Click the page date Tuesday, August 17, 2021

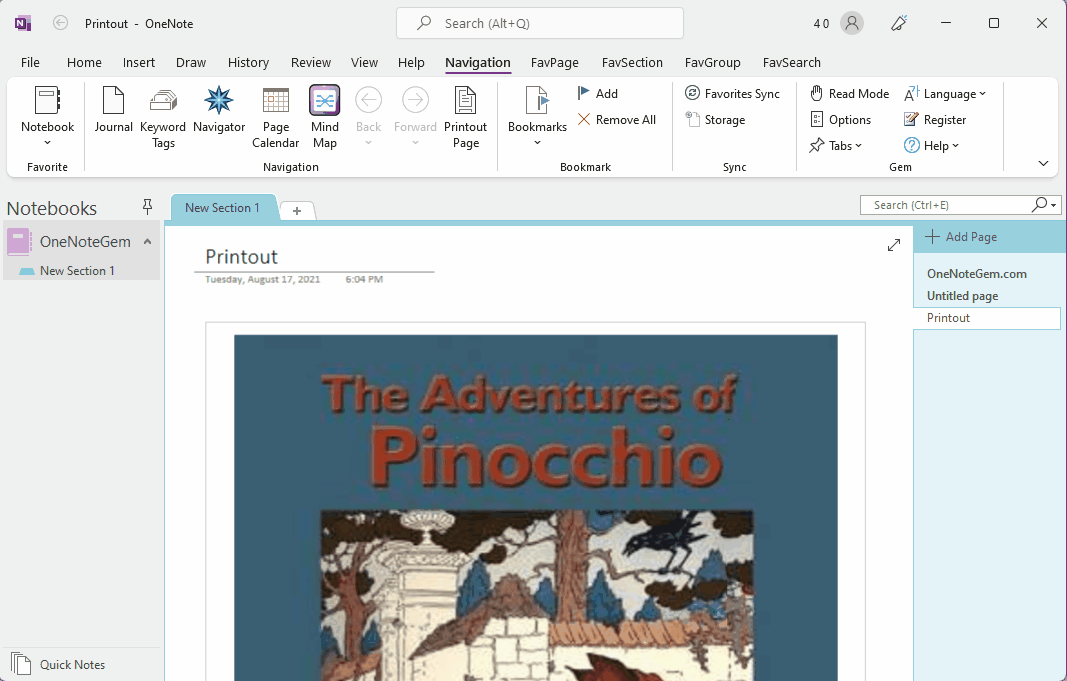click(263, 279)
